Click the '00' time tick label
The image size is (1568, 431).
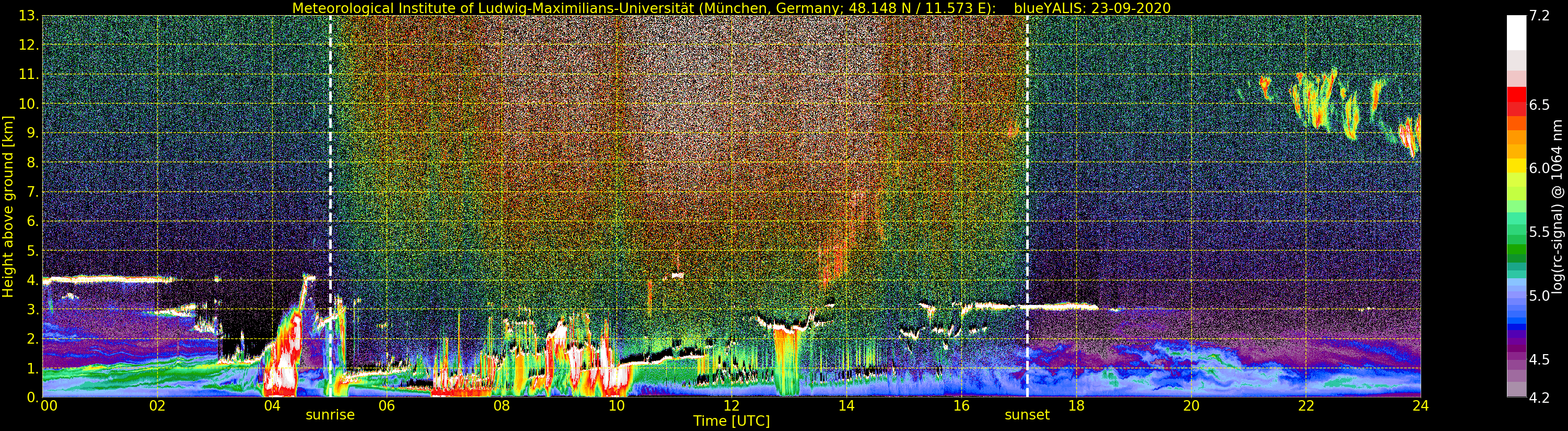49,406
